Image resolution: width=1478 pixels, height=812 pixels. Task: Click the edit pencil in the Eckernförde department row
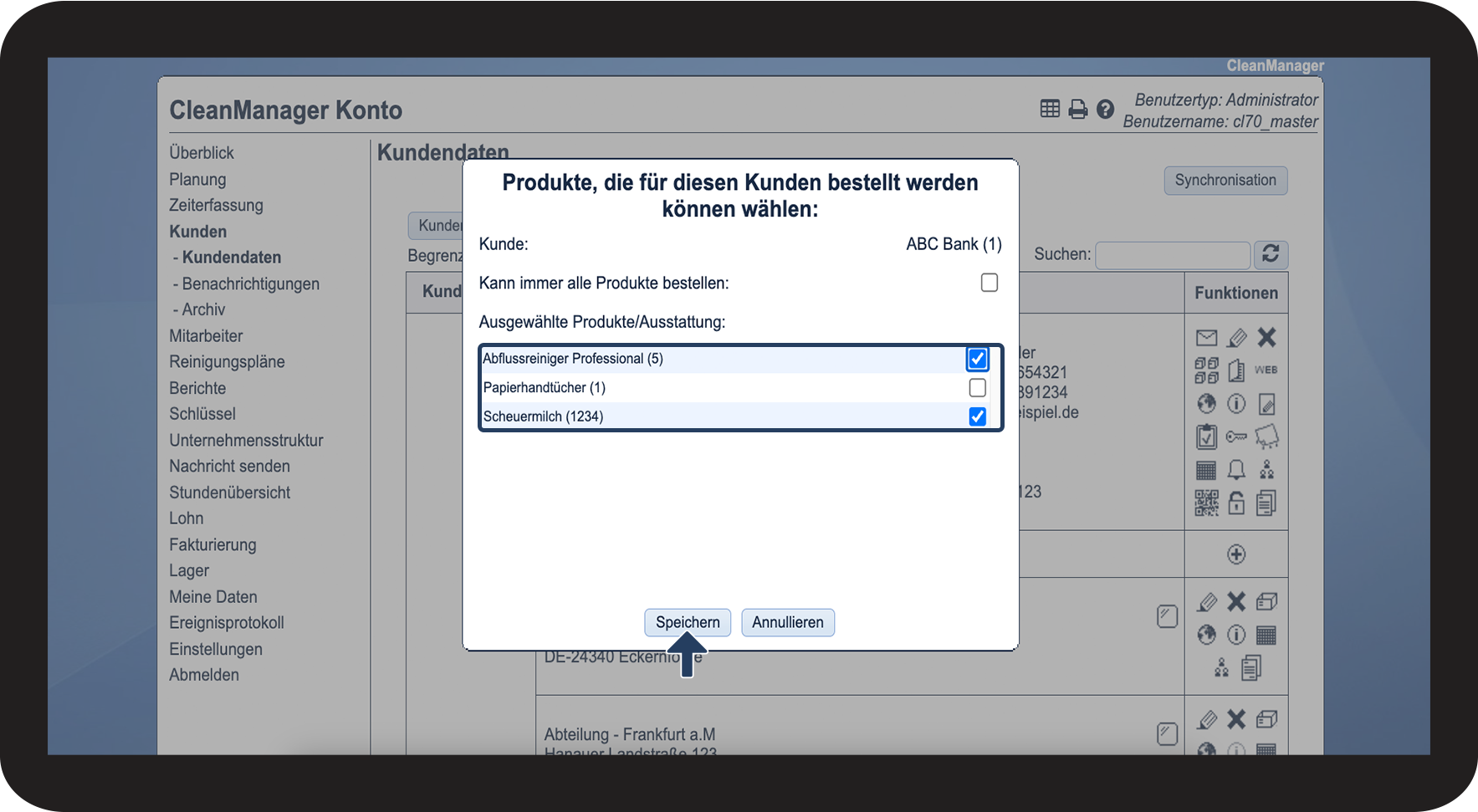[x=1207, y=602]
